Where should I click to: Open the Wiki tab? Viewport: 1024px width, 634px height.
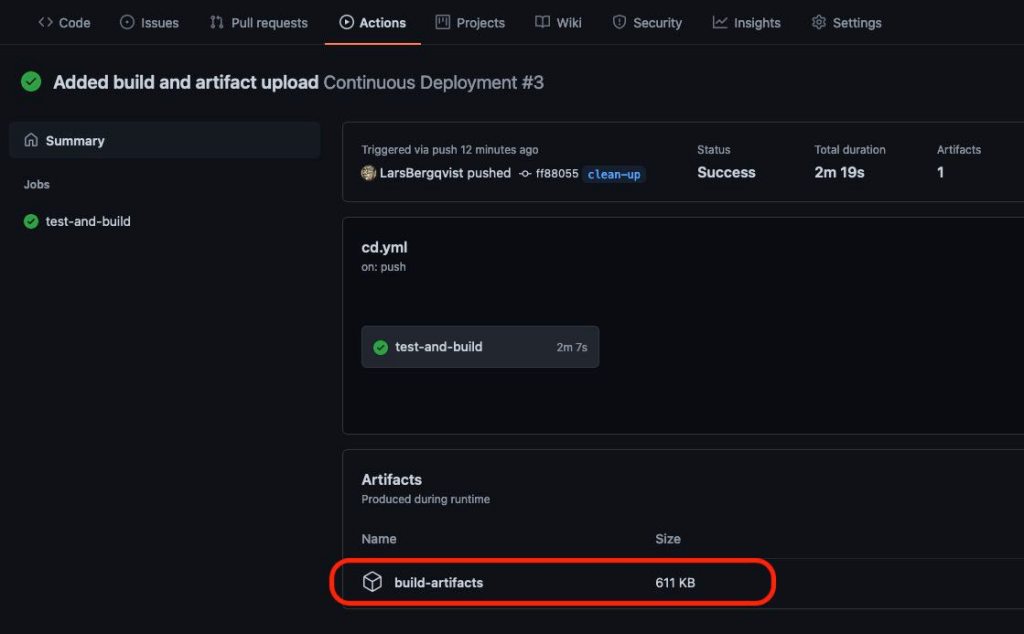pos(558,22)
